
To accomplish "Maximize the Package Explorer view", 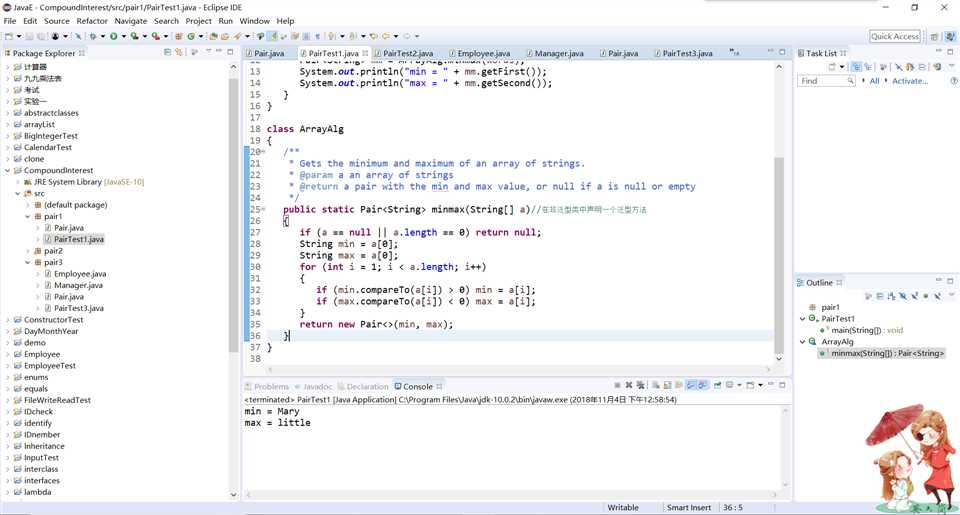I will 232,52.
